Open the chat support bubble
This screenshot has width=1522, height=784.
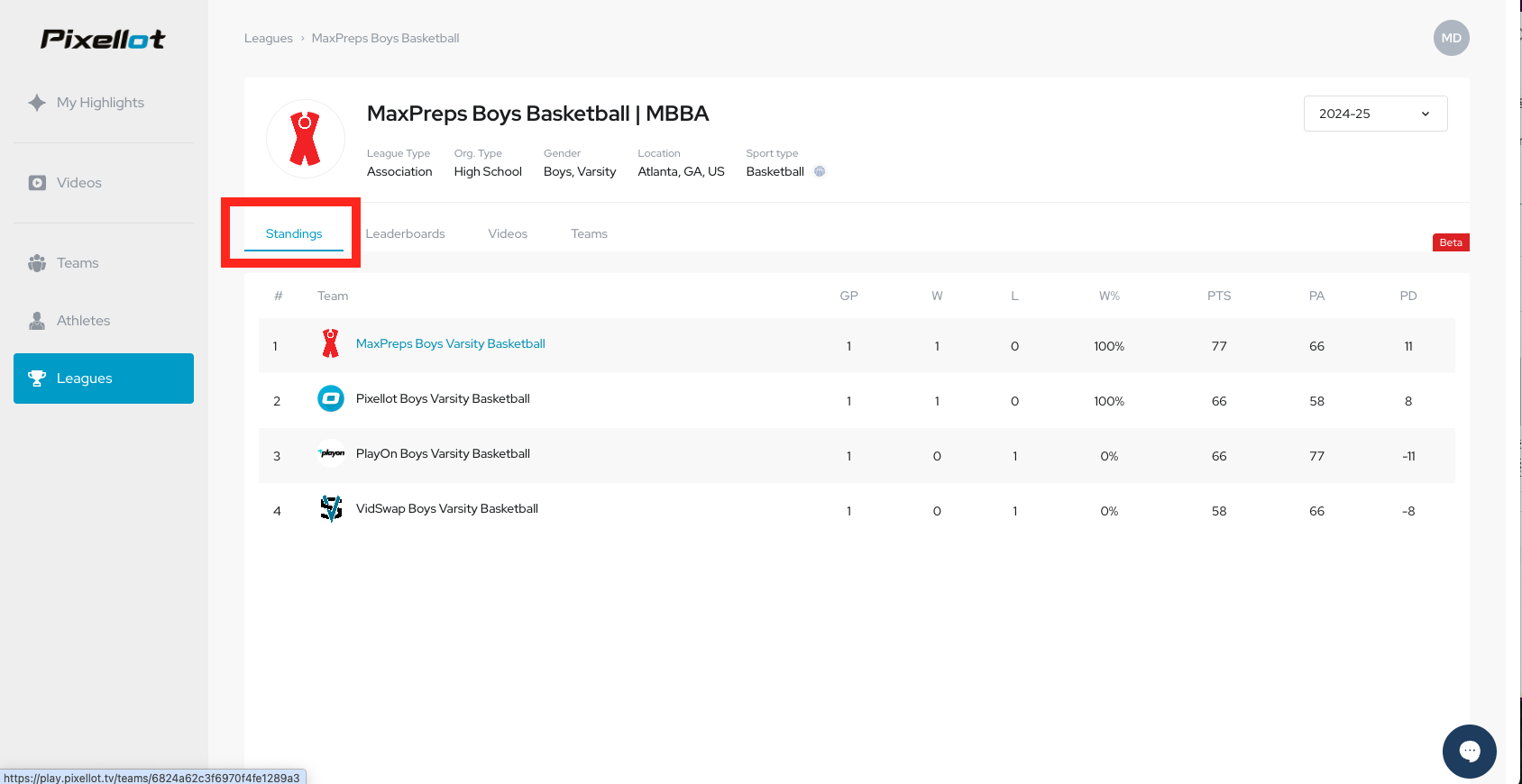(1470, 752)
